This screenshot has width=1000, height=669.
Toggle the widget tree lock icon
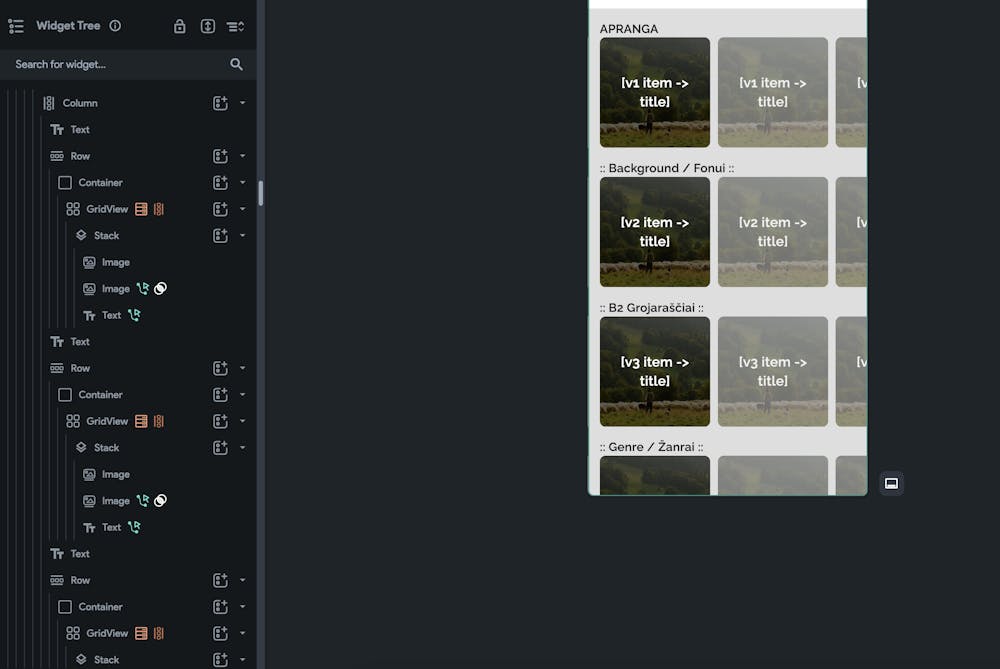[x=180, y=26]
